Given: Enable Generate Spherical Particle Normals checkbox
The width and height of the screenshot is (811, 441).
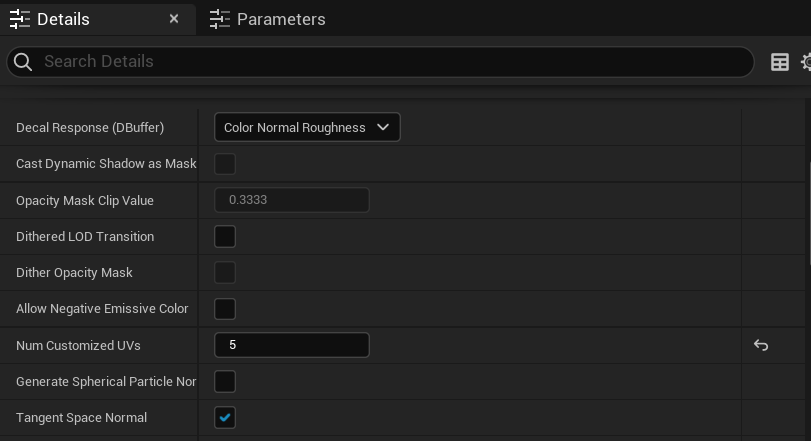Looking at the screenshot, I should click(x=225, y=381).
